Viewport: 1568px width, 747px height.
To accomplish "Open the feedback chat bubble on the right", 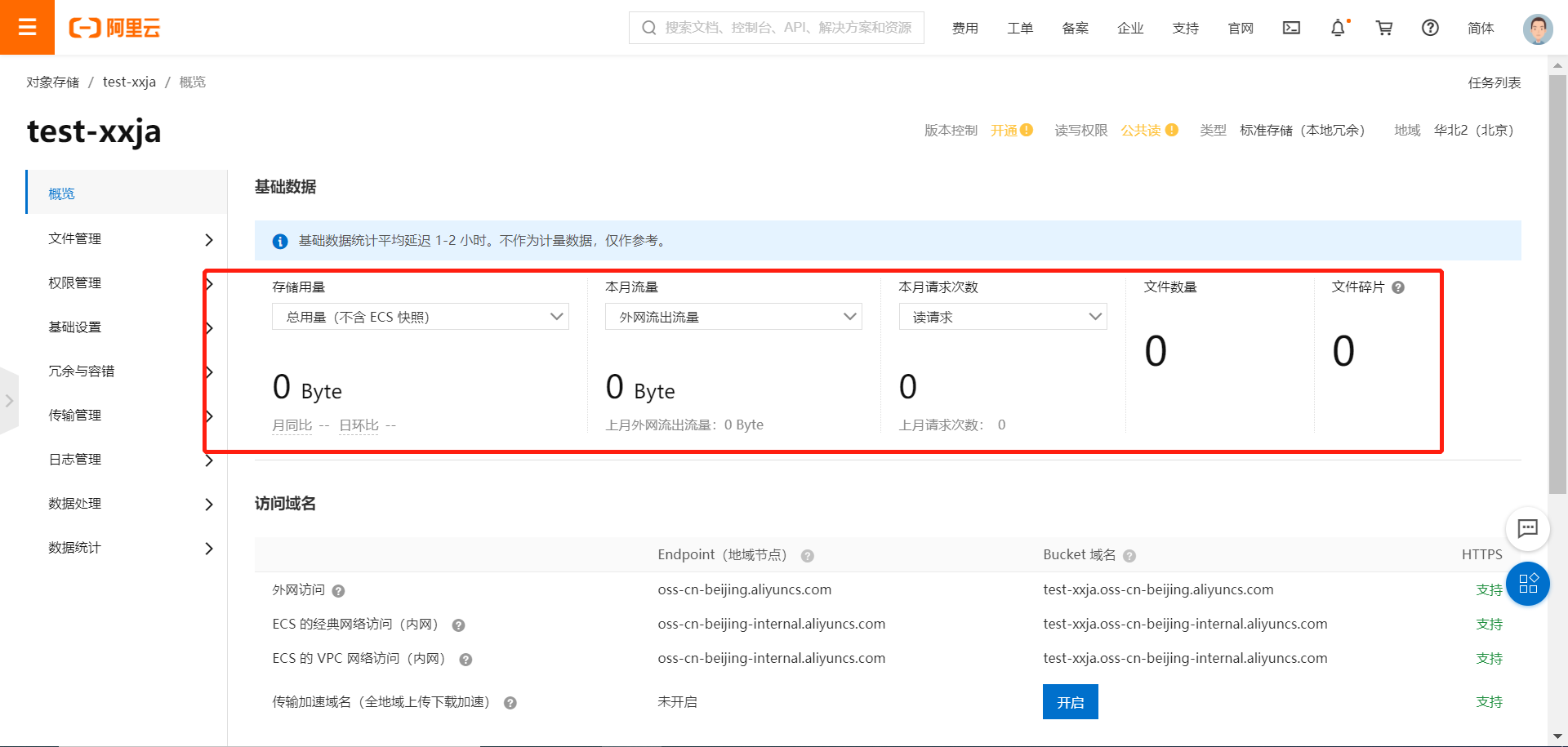I will tap(1528, 529).
